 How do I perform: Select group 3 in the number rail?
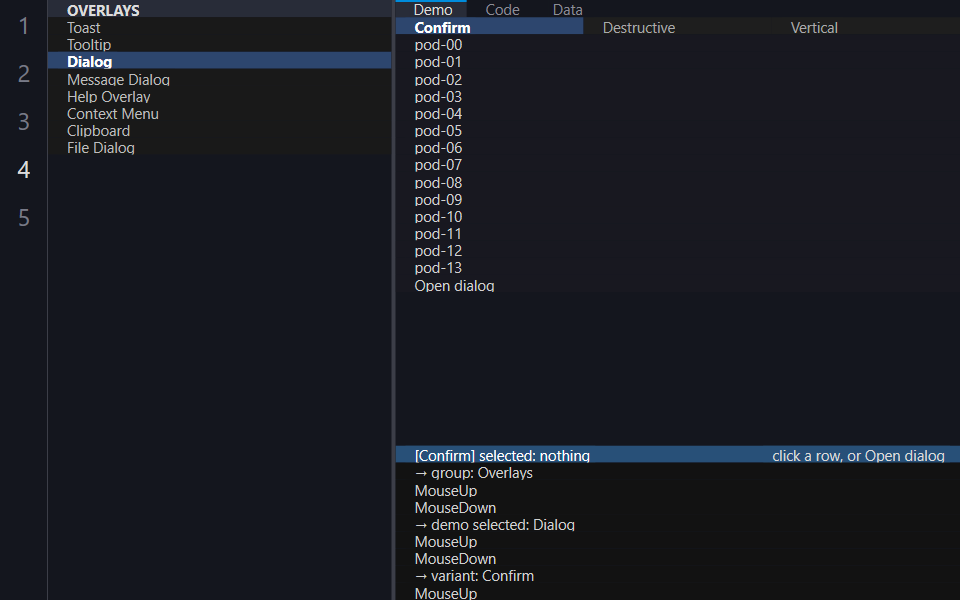(23, 121)
